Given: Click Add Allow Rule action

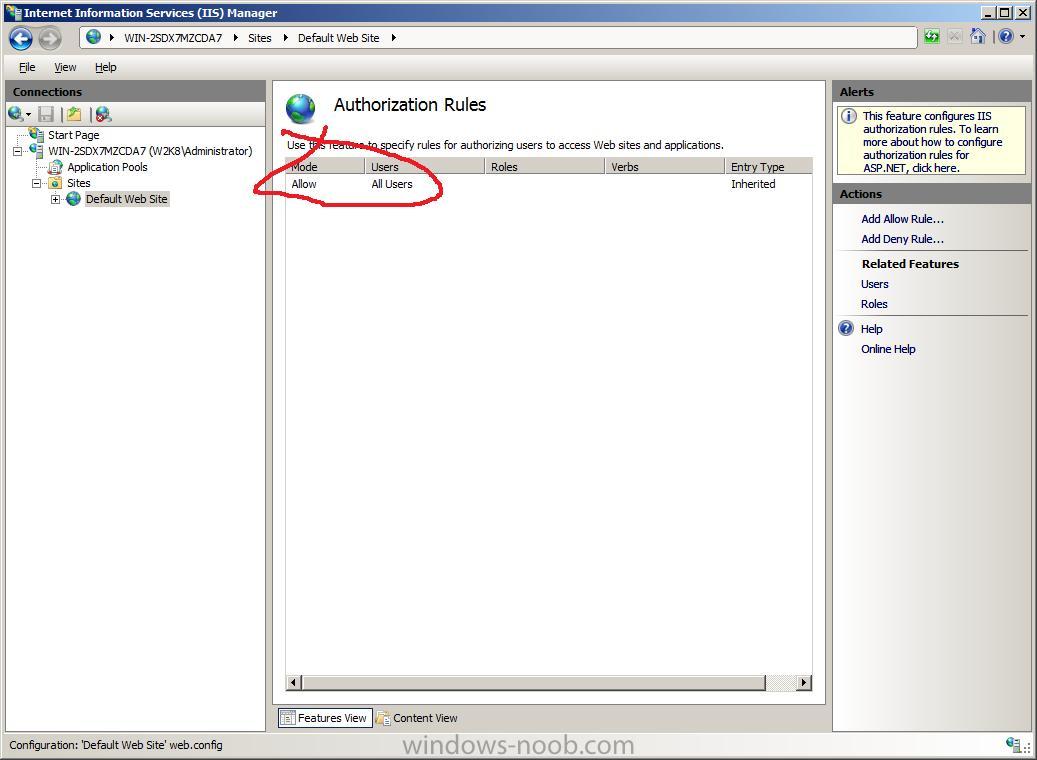Looking at the screenshot, I should click(902, 219).
